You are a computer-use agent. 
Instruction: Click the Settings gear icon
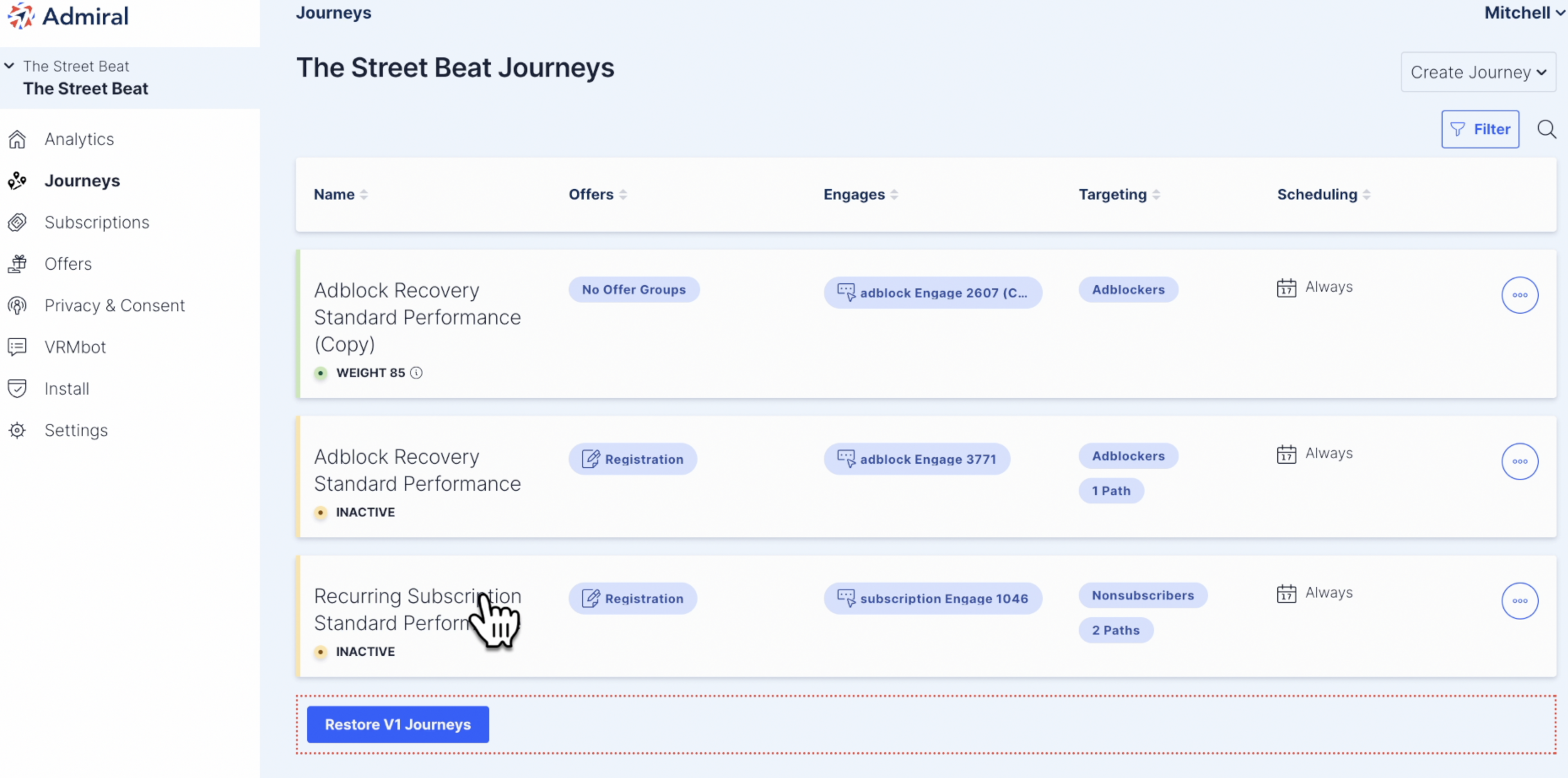[x=17, y=430]
